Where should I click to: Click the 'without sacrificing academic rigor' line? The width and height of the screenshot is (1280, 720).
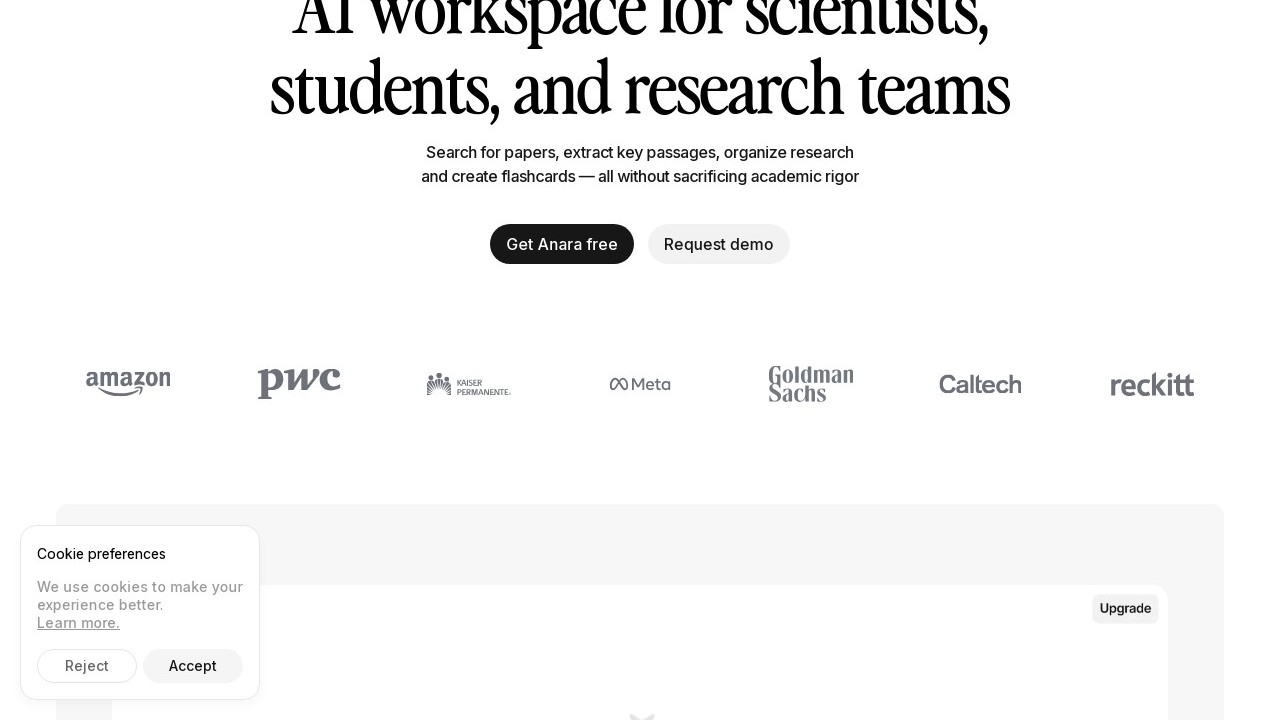point(728,177)
